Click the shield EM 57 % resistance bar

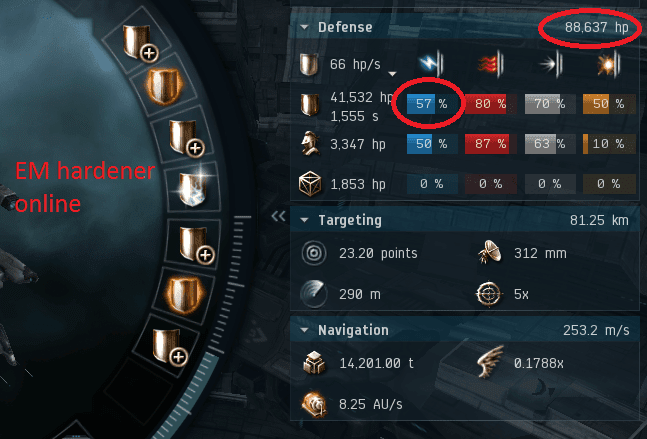(432, 104)
